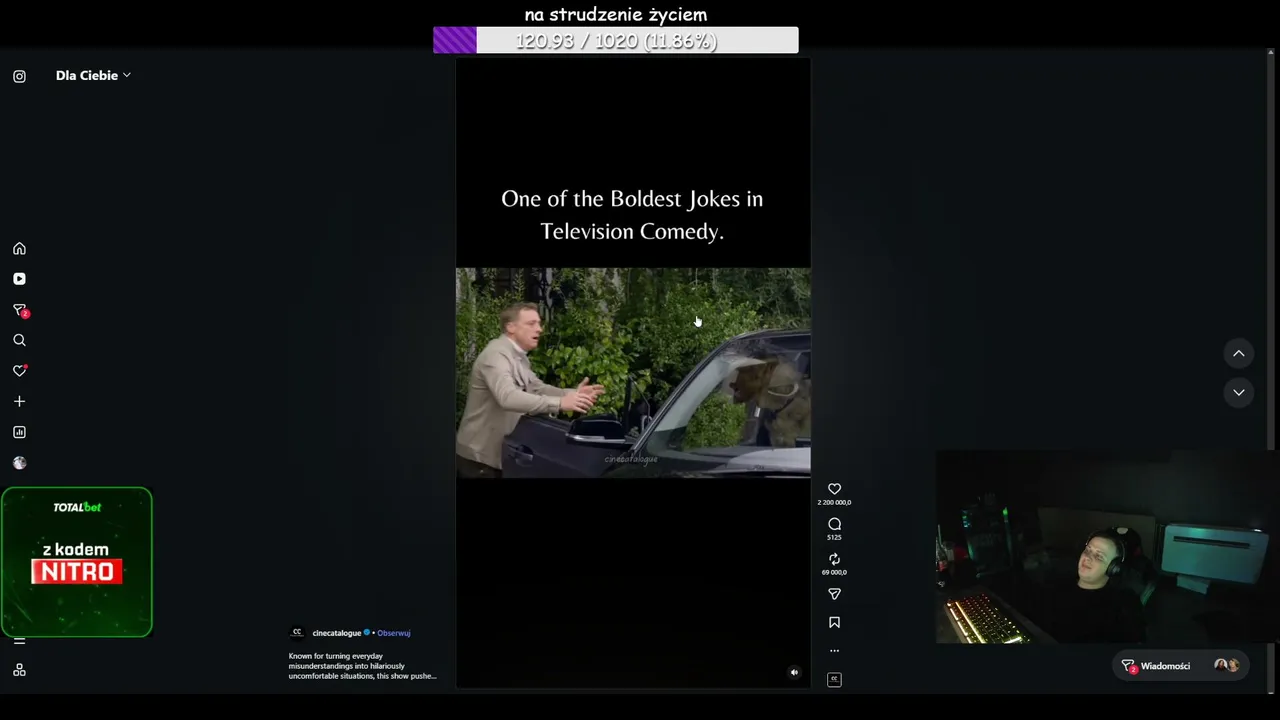Screen dimensions: 1280x720
Task: Open your profile avatar in the sidebar
Action: (x=19, y=463)
